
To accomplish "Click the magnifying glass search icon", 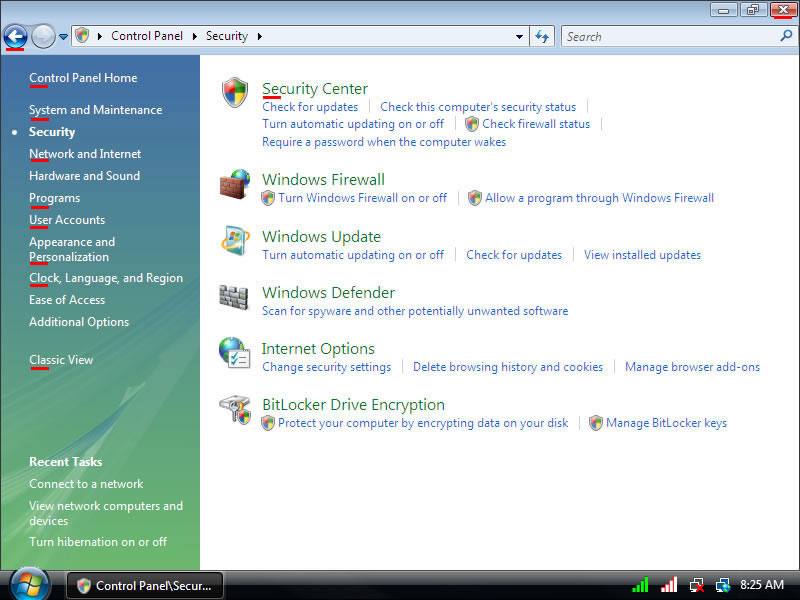I will 786,36.
